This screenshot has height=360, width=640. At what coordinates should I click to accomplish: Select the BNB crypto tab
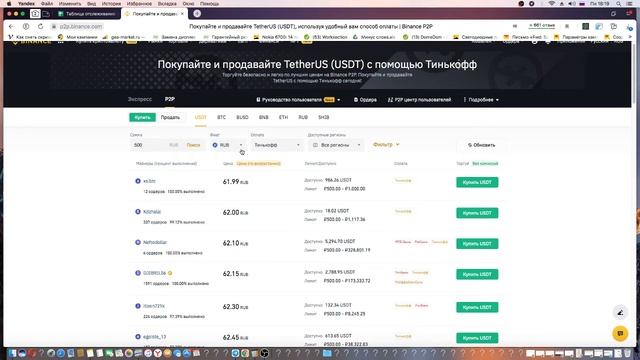point(264,117)
